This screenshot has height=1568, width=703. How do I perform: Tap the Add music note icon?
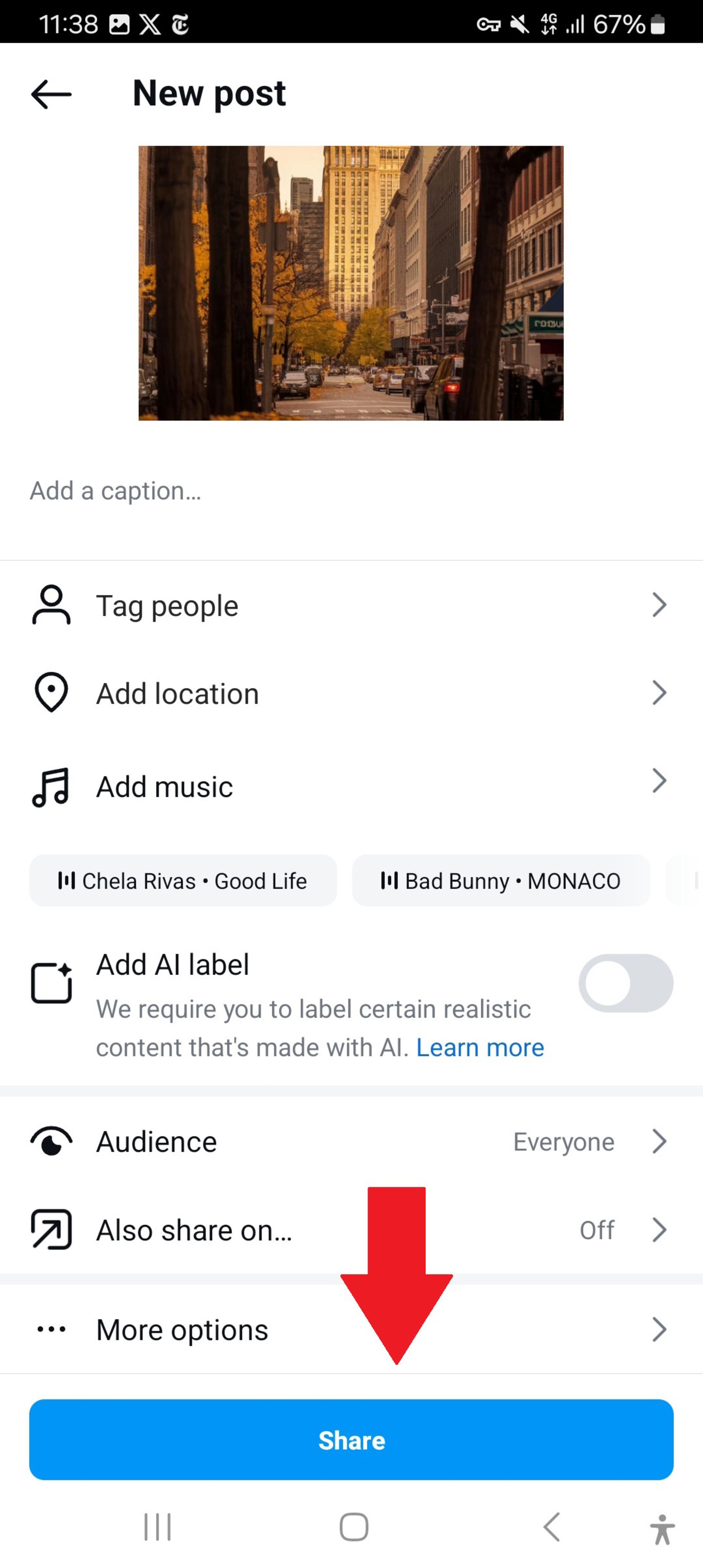point(51,787)
